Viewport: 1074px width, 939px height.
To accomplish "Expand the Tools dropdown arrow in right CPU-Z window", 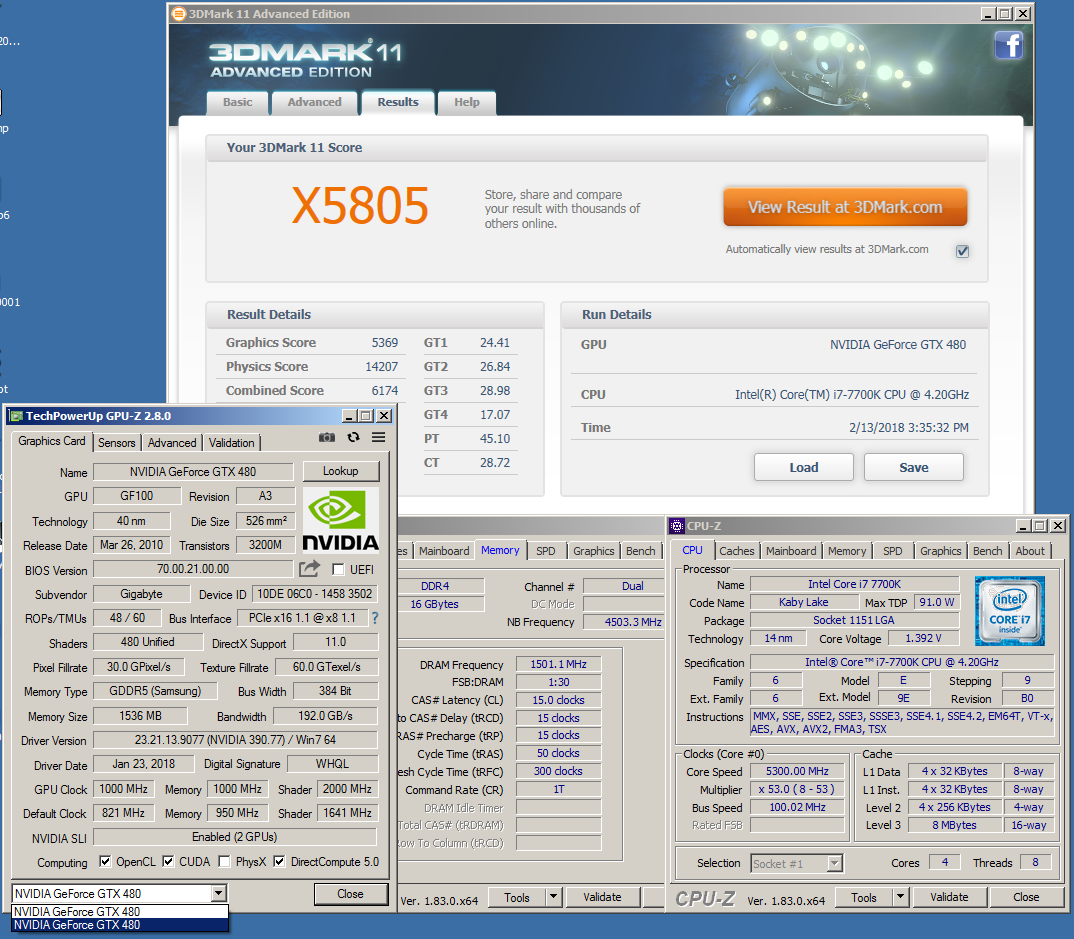I will (x=900, y=897).
